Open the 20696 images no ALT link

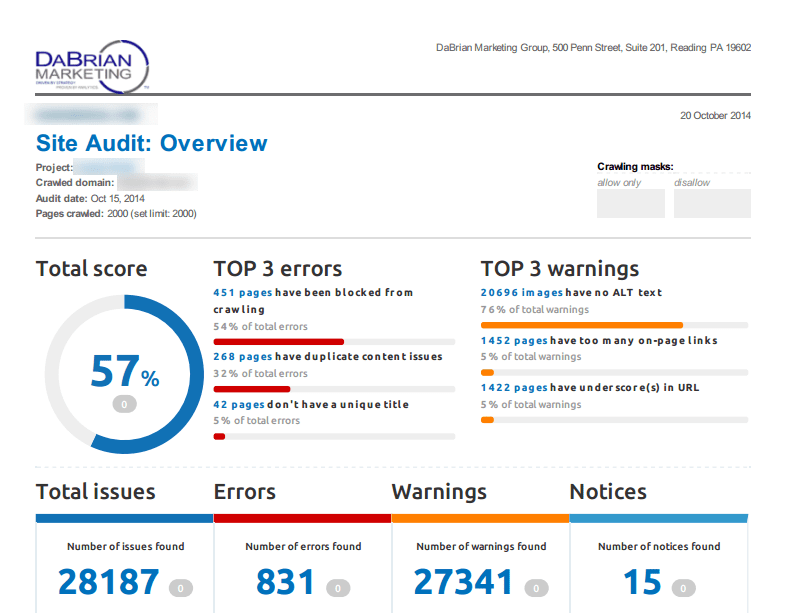tap(522, 292)
